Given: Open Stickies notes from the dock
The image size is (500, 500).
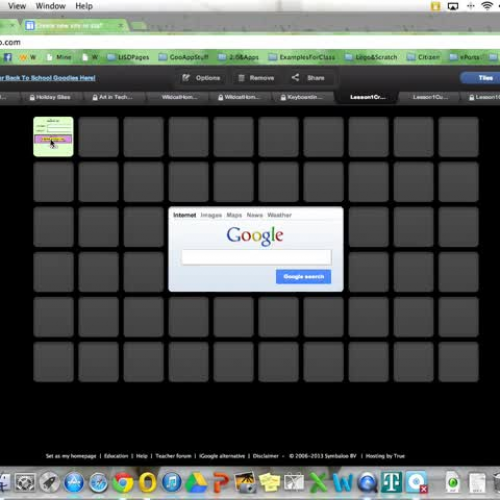Looking at the screenshot, I should click(x=270, y=482).
